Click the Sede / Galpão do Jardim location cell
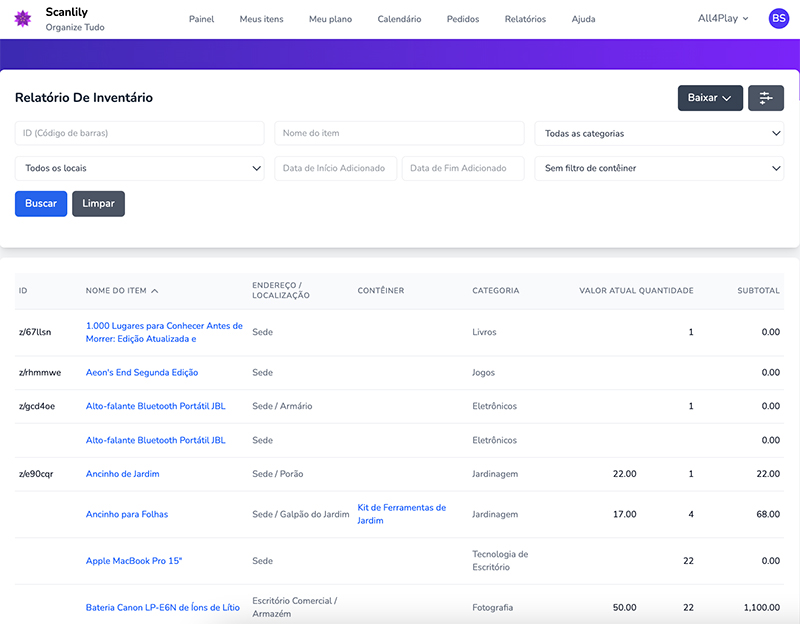Screen dimensions: 800x624 click(301, 514)
